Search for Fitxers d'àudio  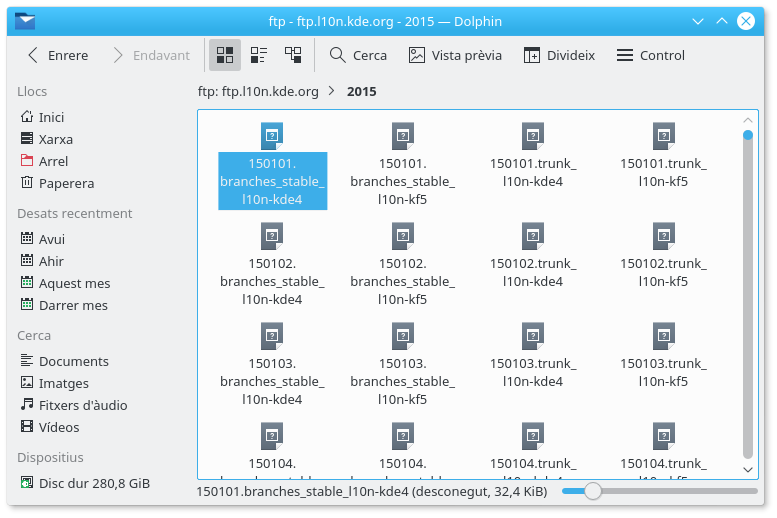[82, 405]
